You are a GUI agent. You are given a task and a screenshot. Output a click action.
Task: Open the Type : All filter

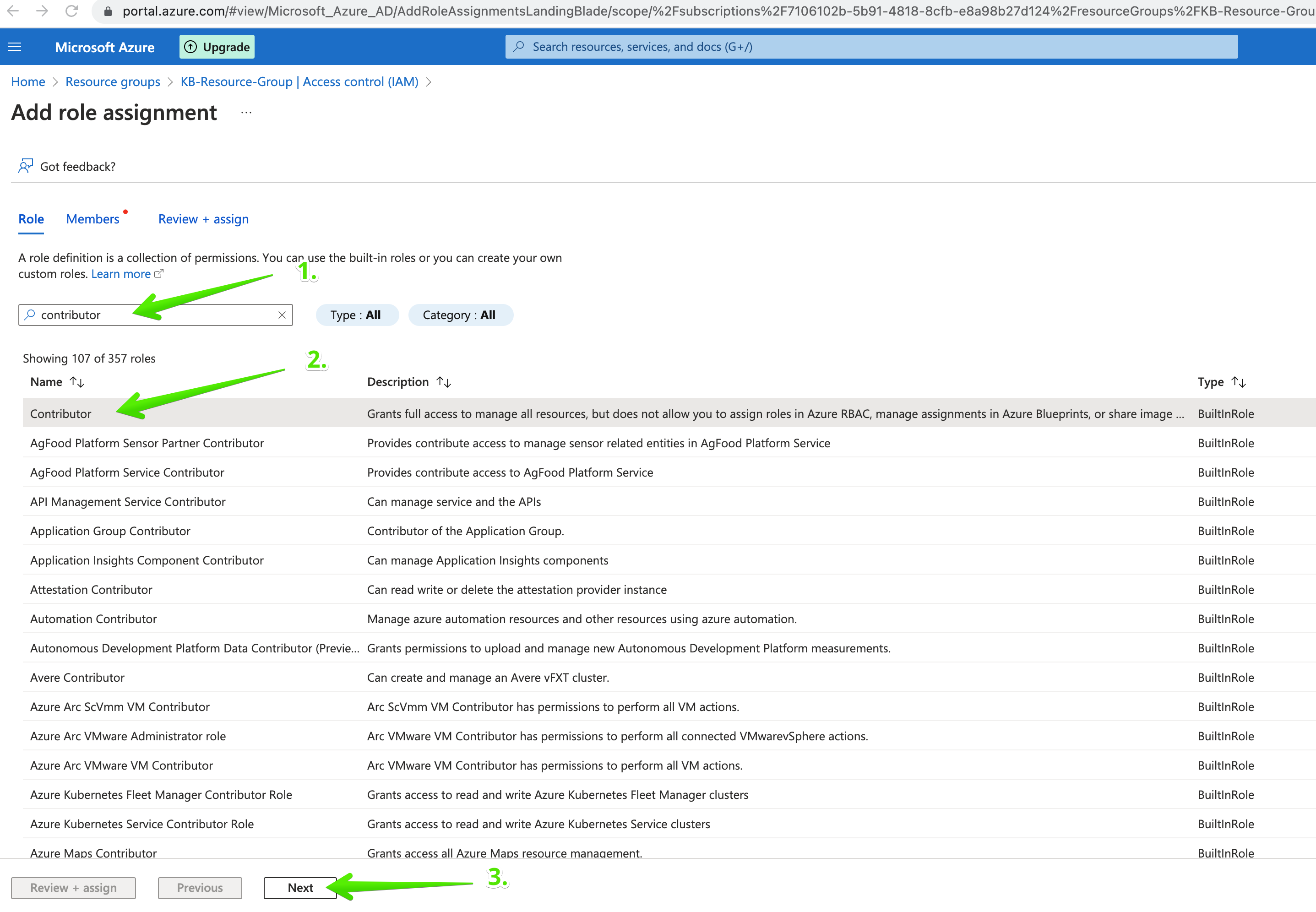point(357,315)
